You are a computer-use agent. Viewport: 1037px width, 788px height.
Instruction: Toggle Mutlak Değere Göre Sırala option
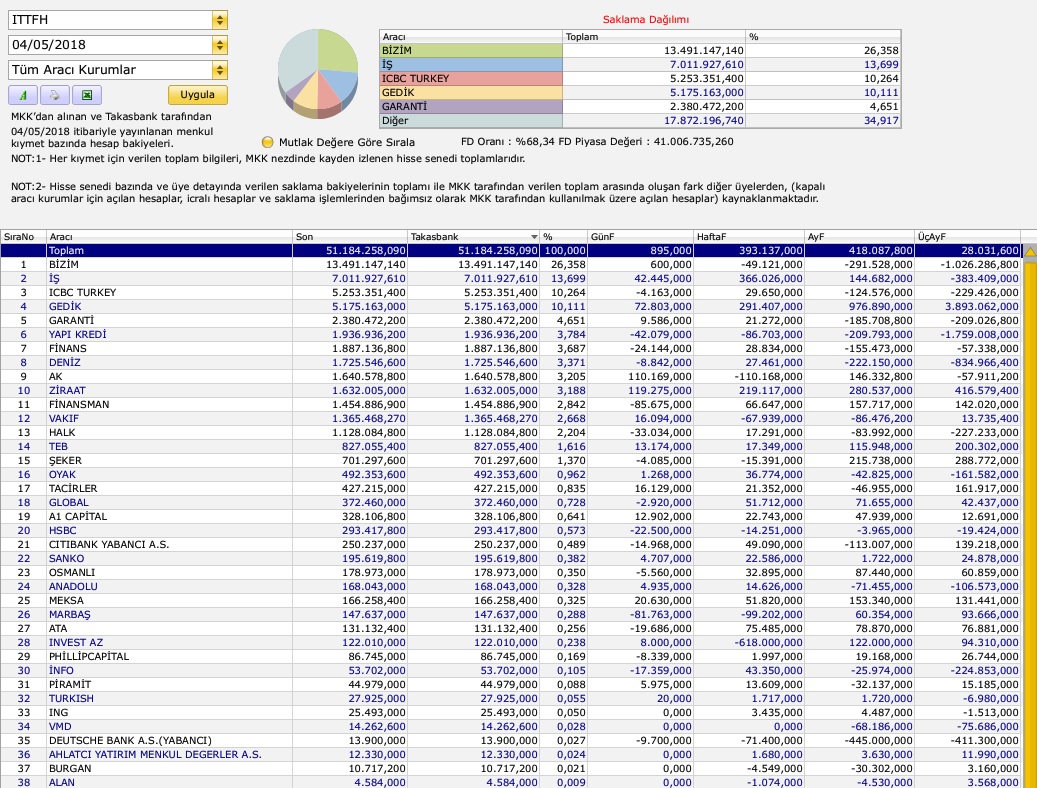point(267,142)
